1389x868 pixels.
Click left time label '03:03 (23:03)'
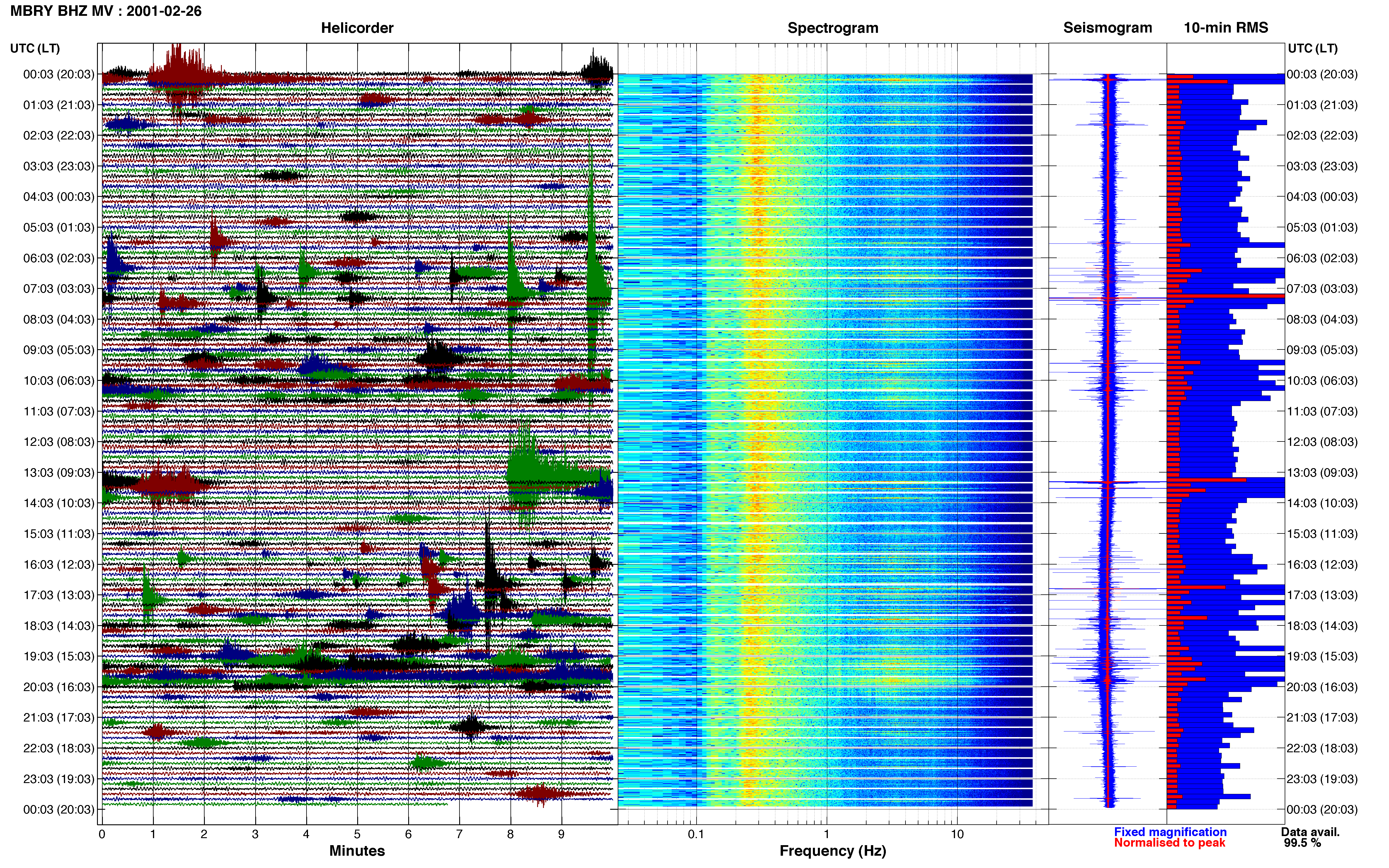coord(59,166)
